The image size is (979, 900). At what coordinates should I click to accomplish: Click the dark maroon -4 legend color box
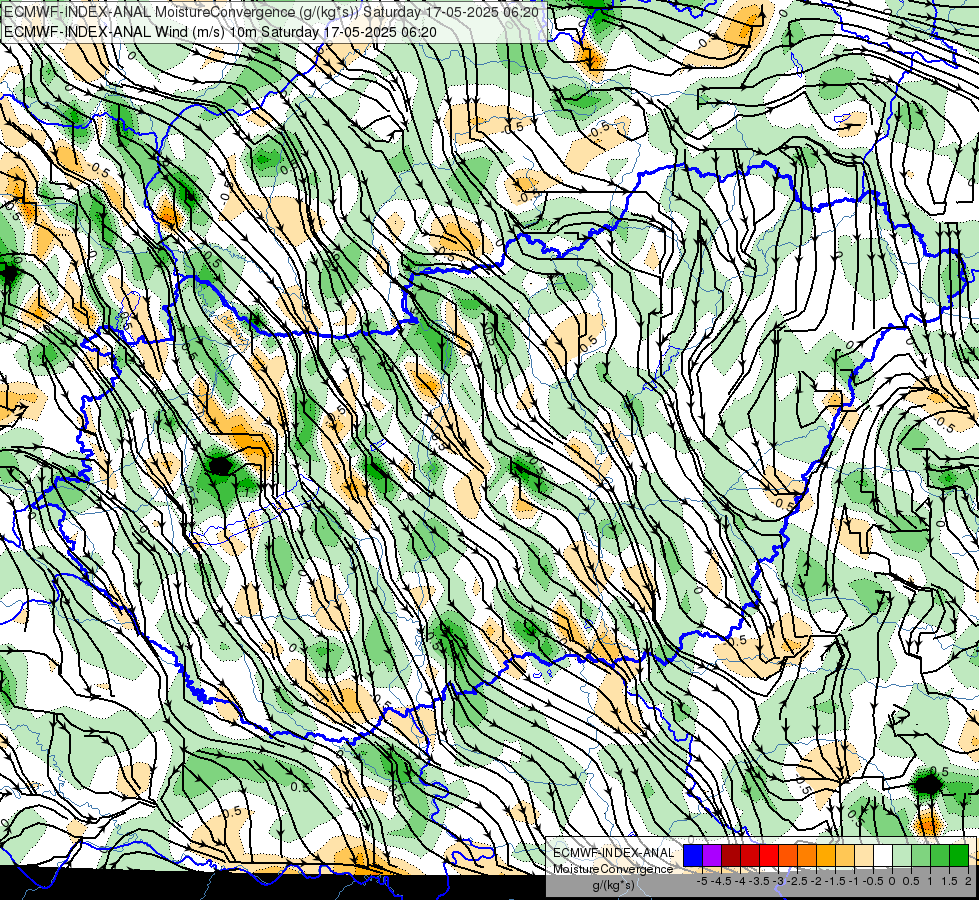coord(731,856)
